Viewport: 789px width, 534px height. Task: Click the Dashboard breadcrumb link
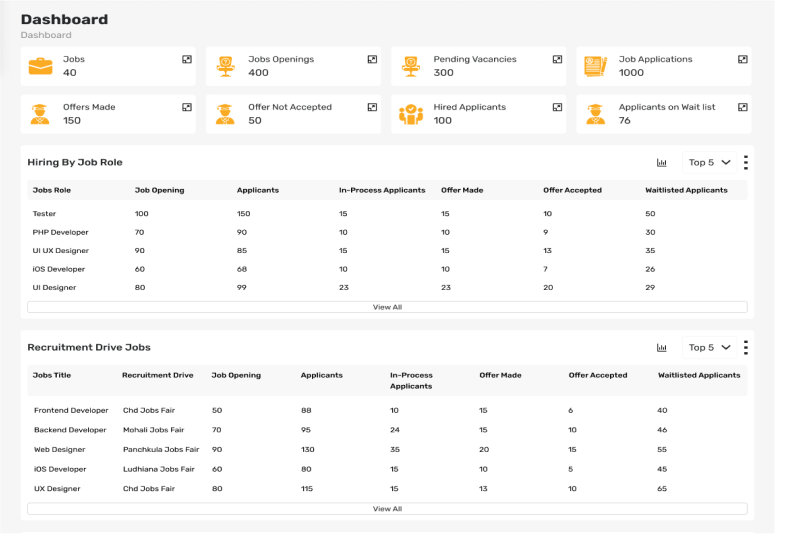[46, 35]
